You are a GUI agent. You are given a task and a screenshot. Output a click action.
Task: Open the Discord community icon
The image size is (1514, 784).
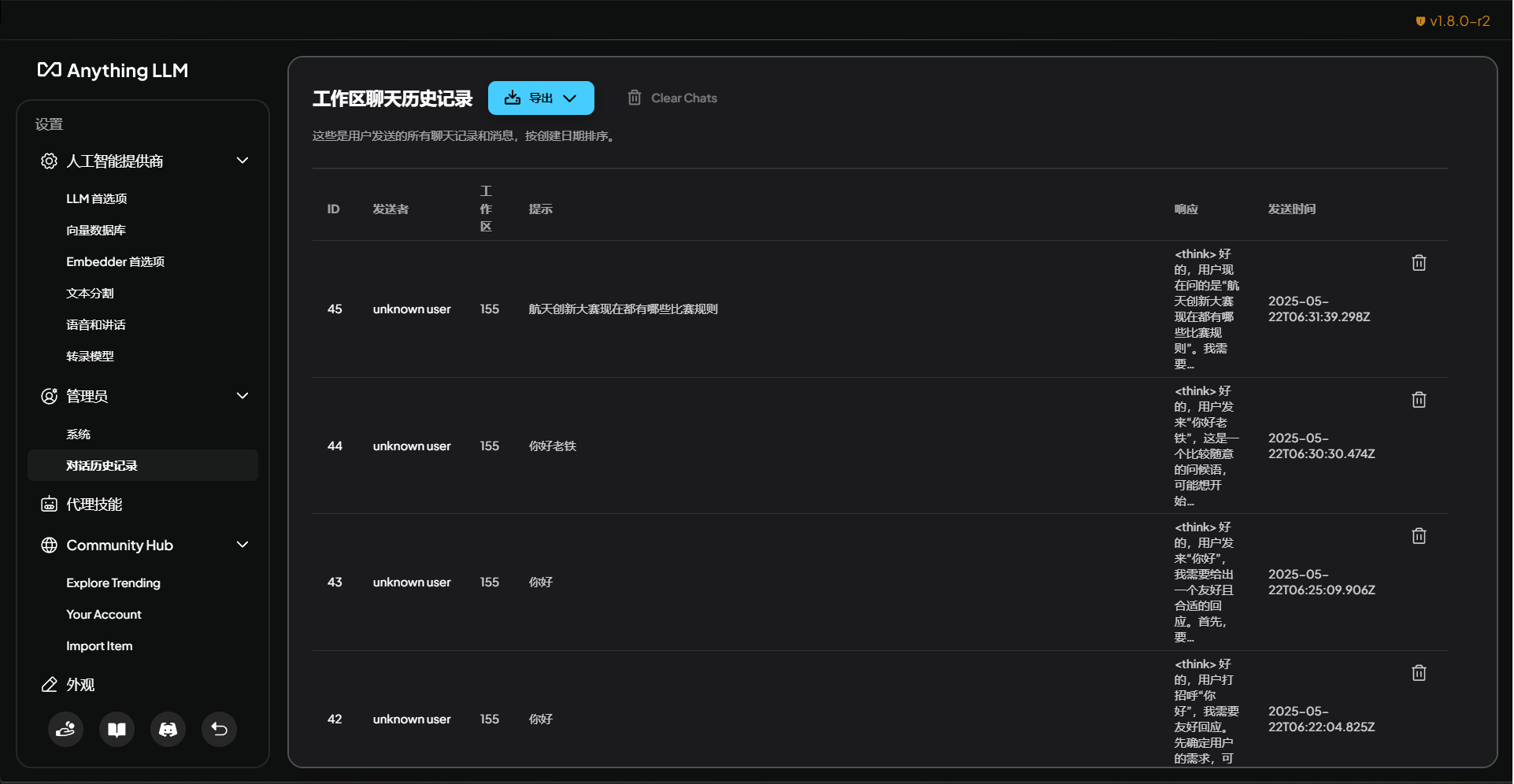click(x=168, y=729)
